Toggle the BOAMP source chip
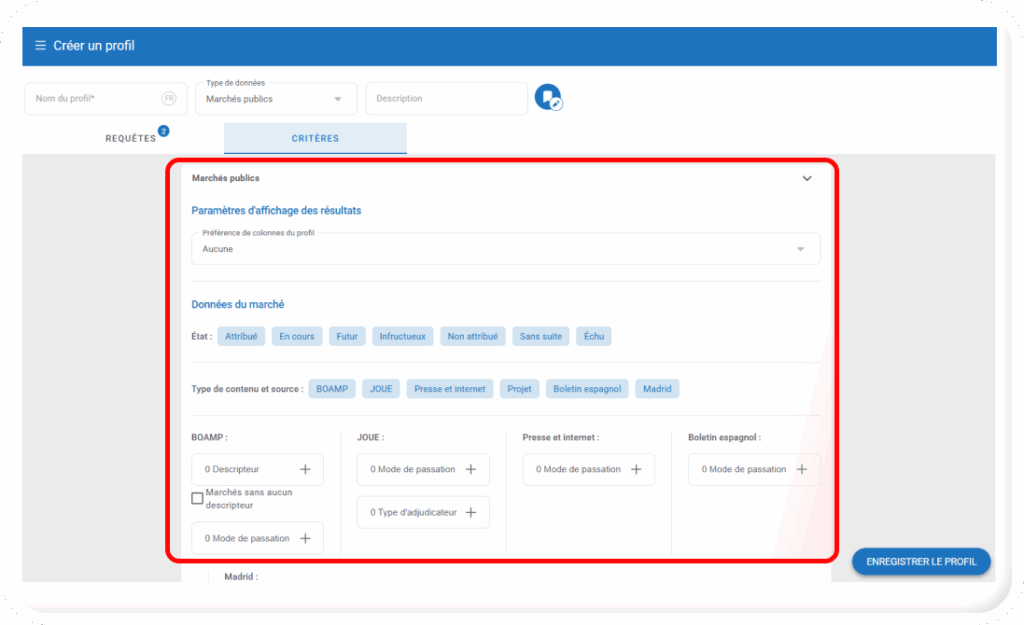 [x=331, y=389]
